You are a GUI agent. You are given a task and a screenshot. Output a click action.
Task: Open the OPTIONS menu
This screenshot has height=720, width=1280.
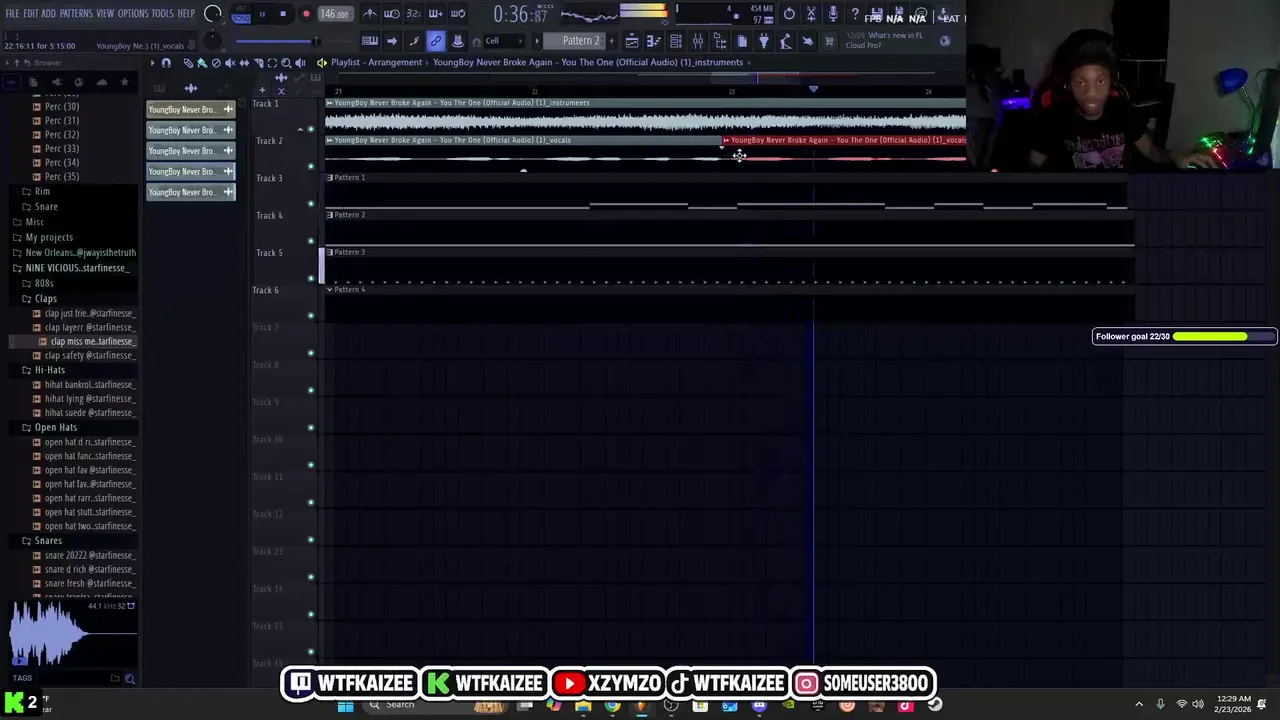[x=133, y=14]
